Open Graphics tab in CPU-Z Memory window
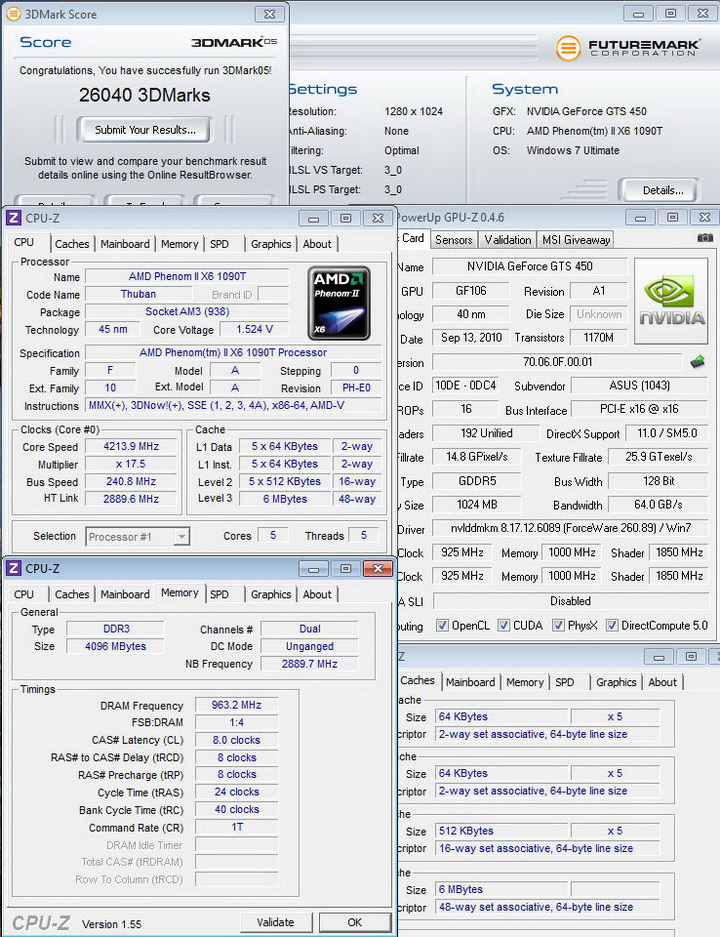 pos(271,594)
